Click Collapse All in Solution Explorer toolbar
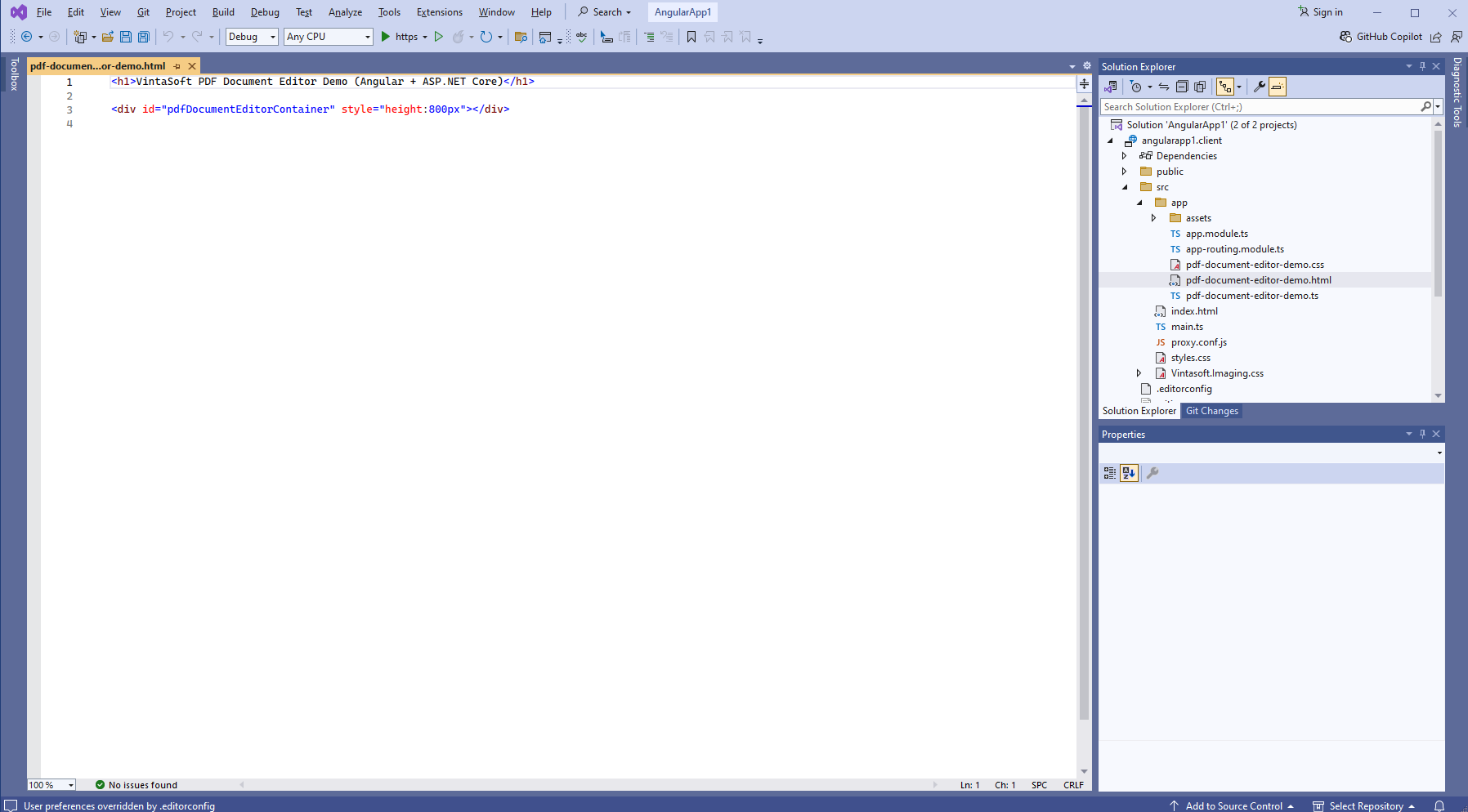Screen dimensions: 1468x812 1182,87
